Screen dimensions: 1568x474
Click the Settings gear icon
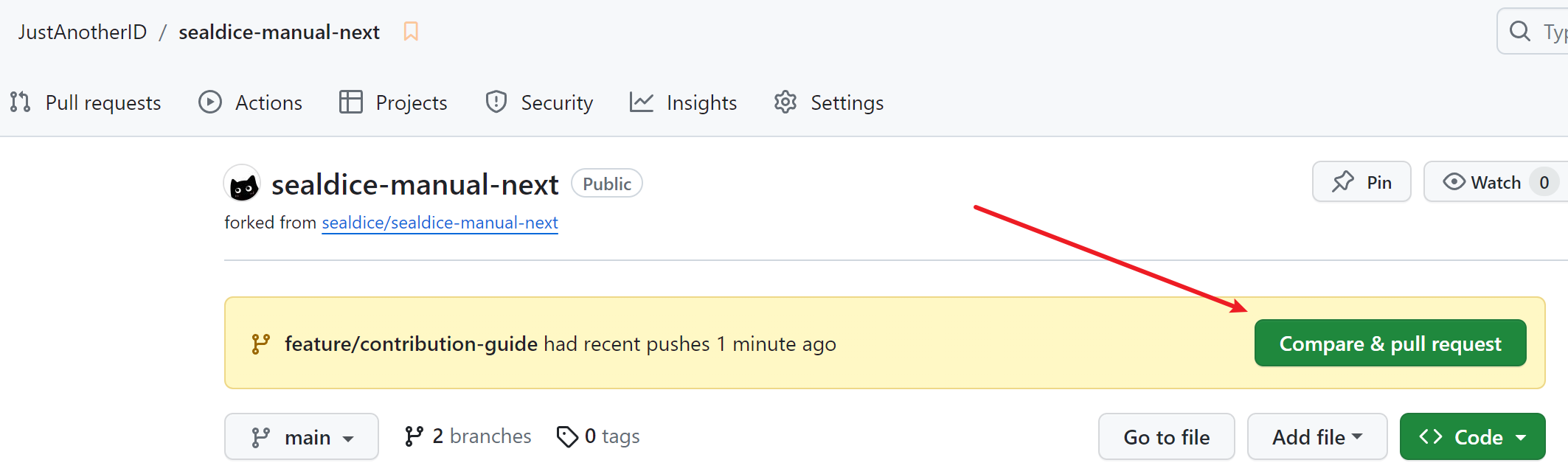785,102
